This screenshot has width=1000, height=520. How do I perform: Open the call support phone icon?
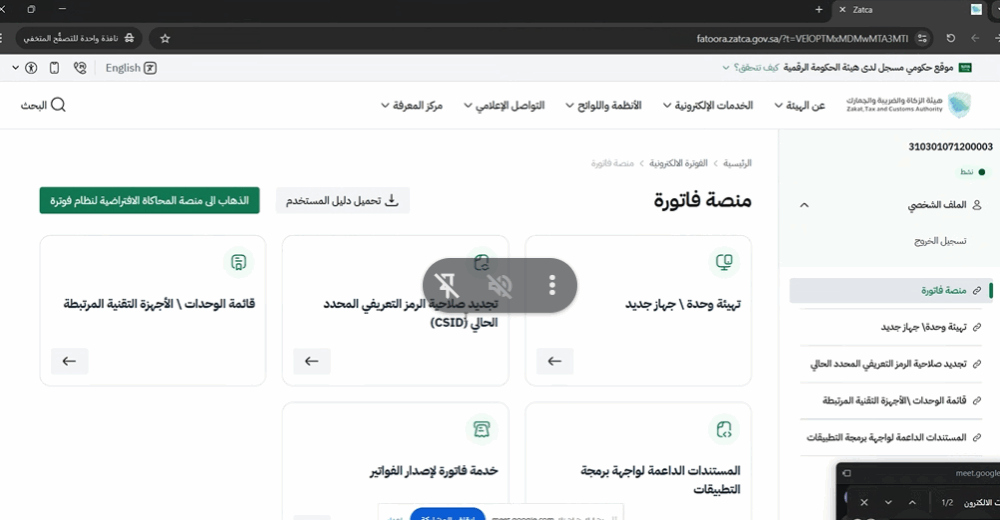(x=80, y=68)
